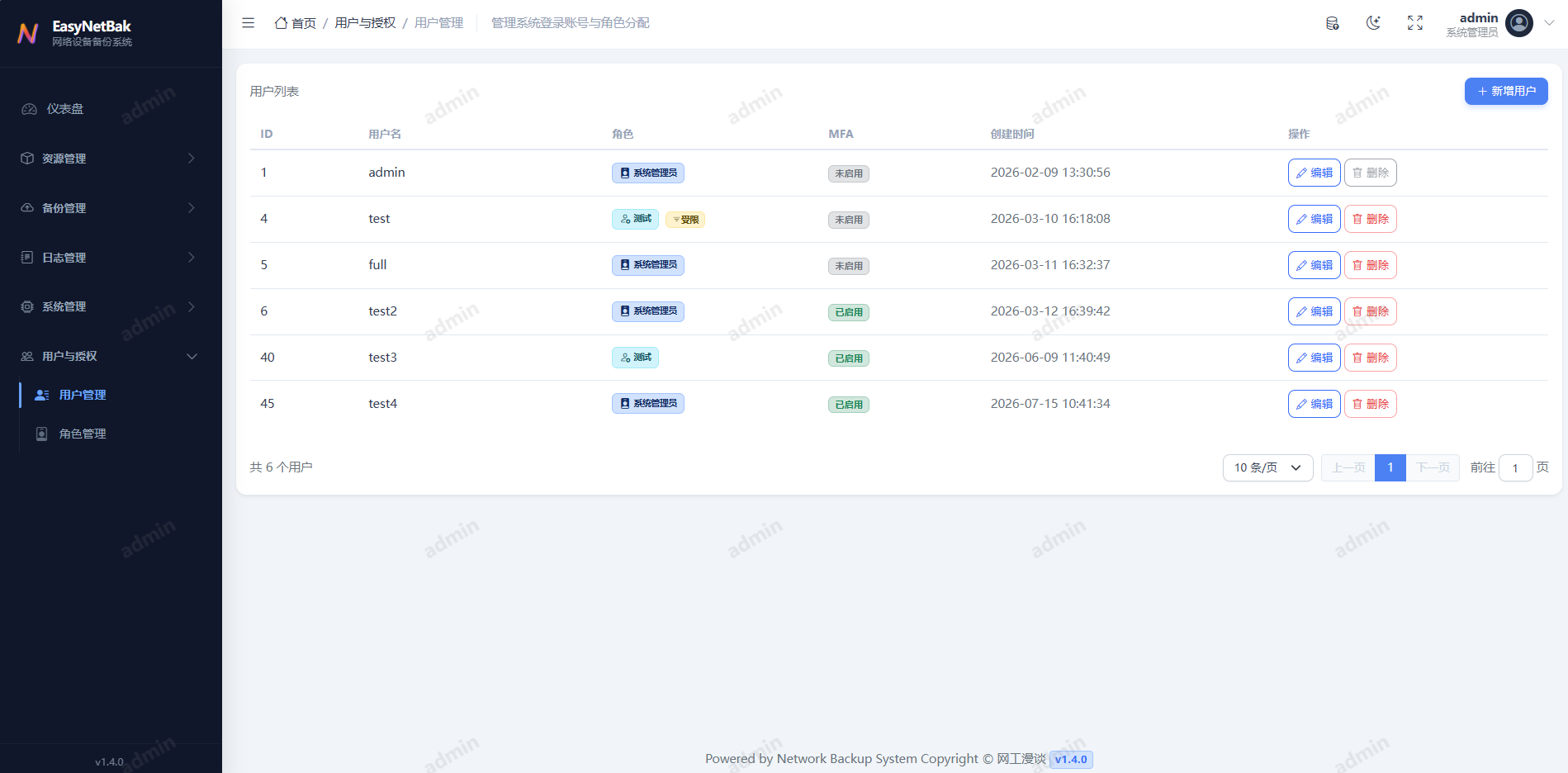Enter fullscreen with the expand icon
Image resolution: width=1568 pixels, height=773 pixels.
click(x=1415, y=23)
